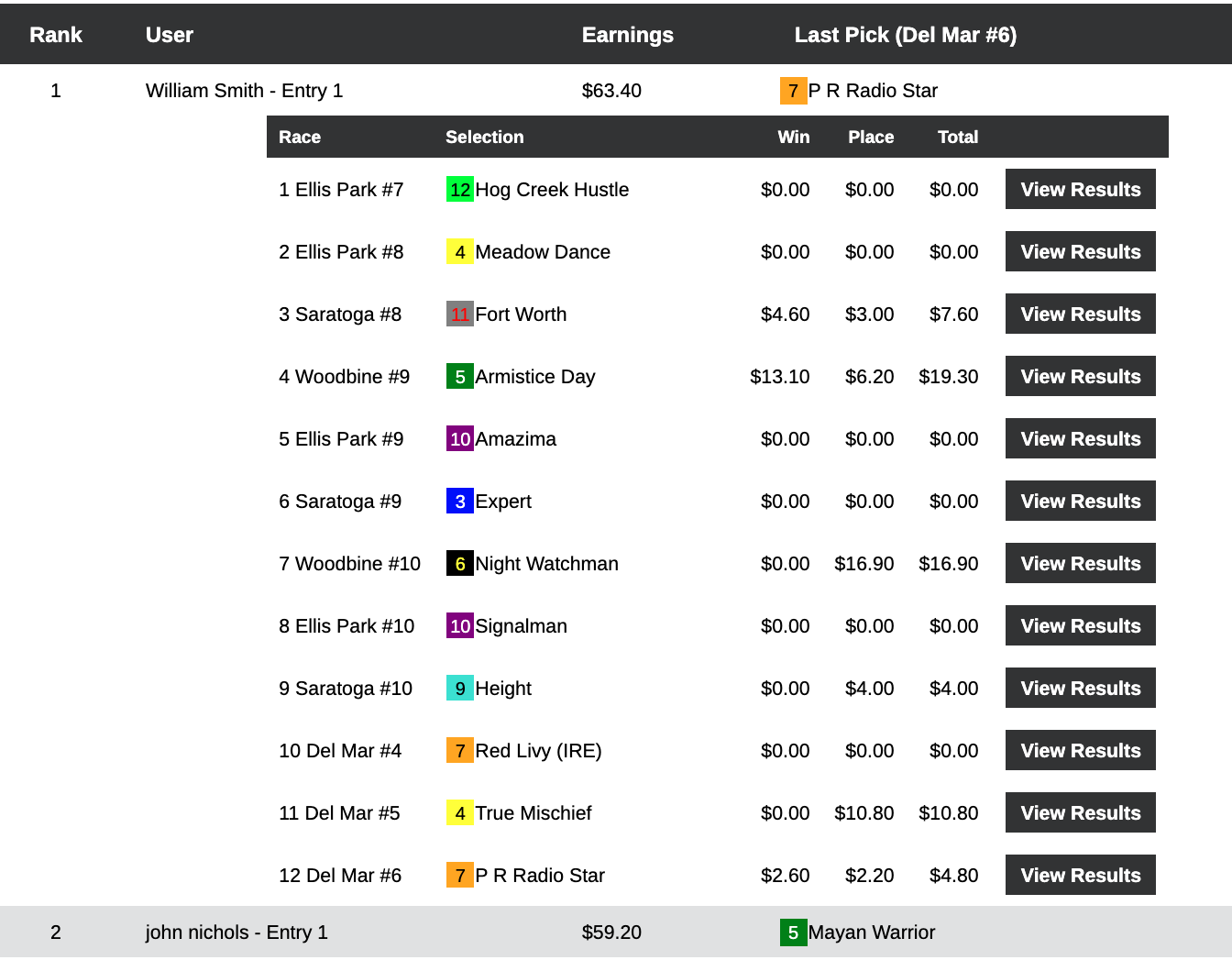Image resolution: width=1232 pixels, height=960 pixels.
Task: Click the green 12 badge for Hog Creek Hustle
Action: point(459,190)
